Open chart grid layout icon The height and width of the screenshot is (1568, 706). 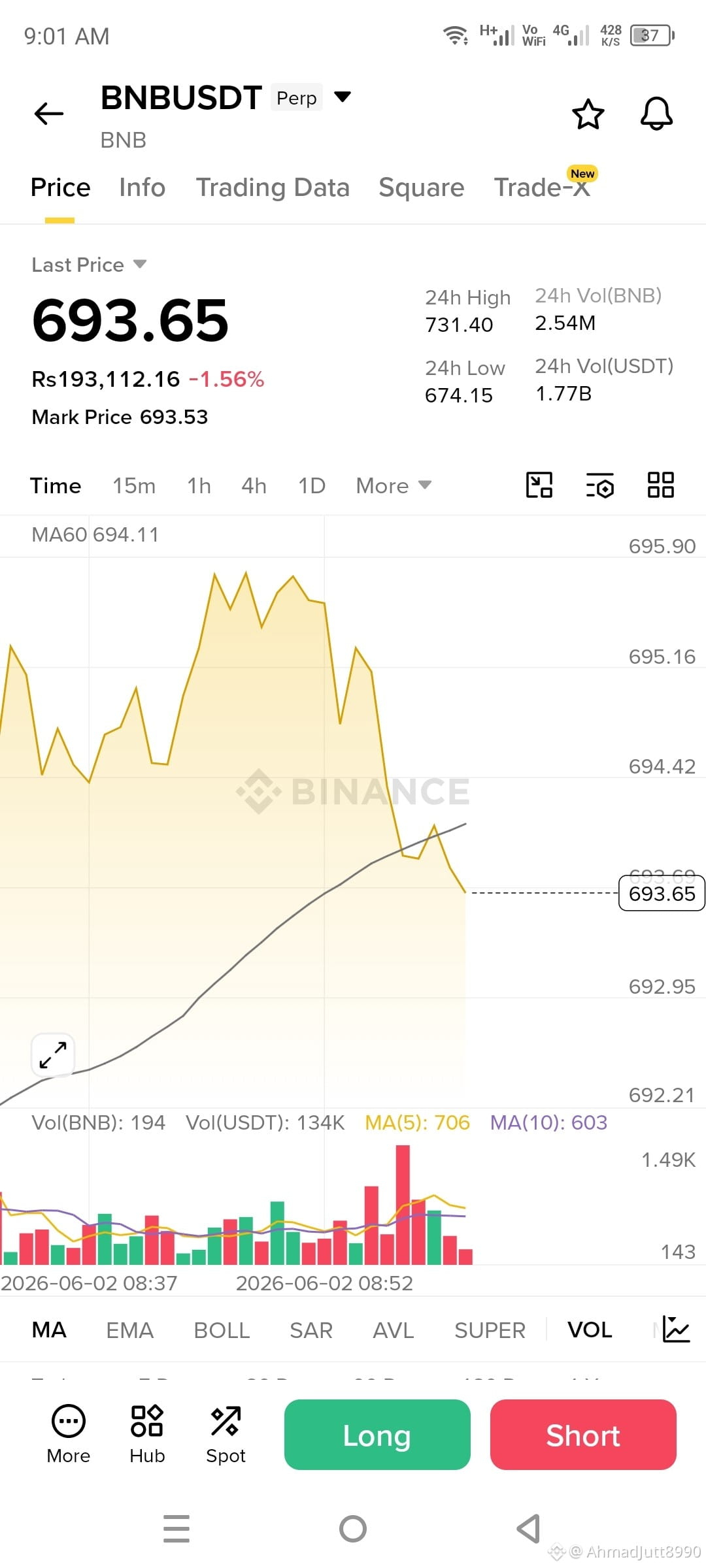point(660,485)
